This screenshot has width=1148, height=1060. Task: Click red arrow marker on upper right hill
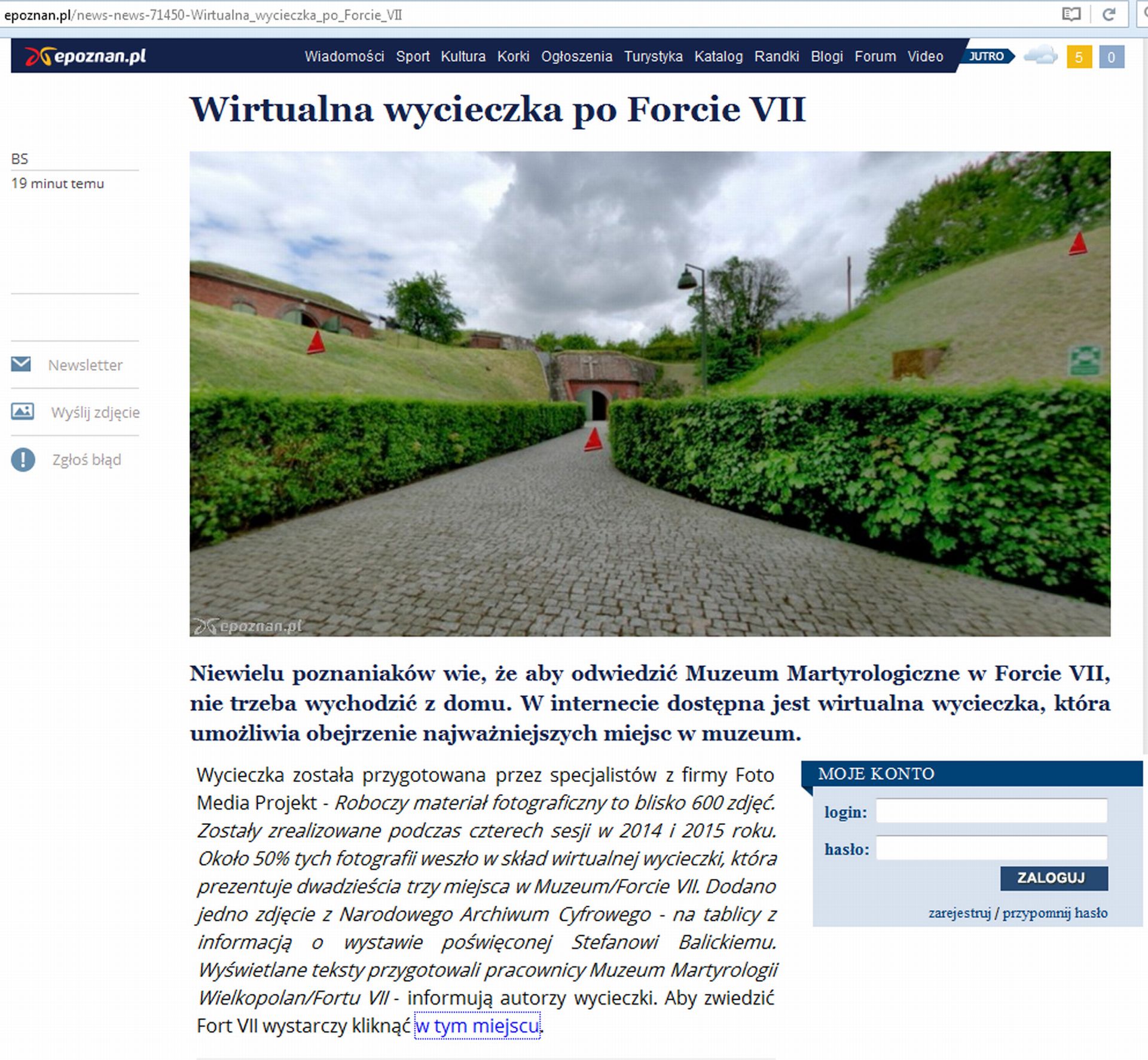[1078, 244]
